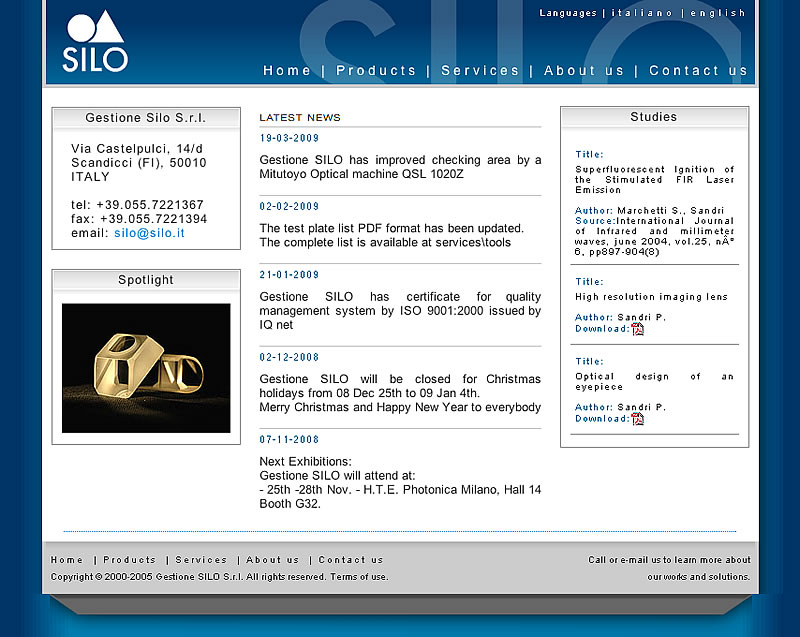Open Contact us in the footer links
The image size is (800, 637).
pos(351,559)
